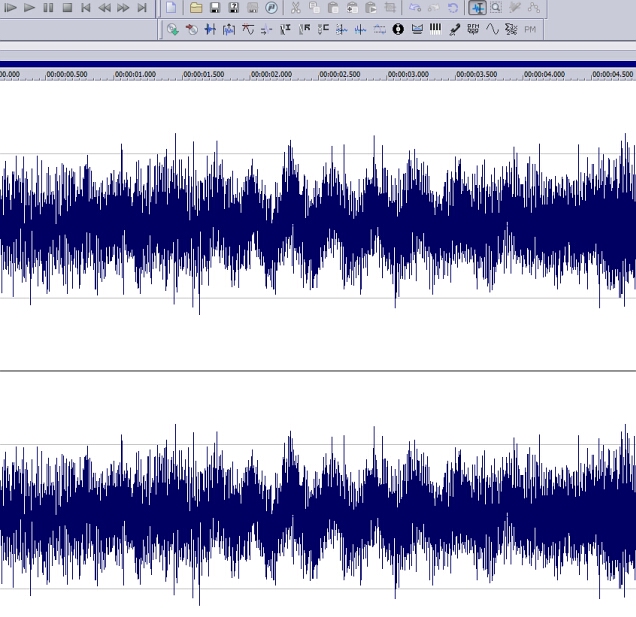636x617 pixels.
Task: Click the 00:00:01.500 ruler label
Action: [204, 74]
